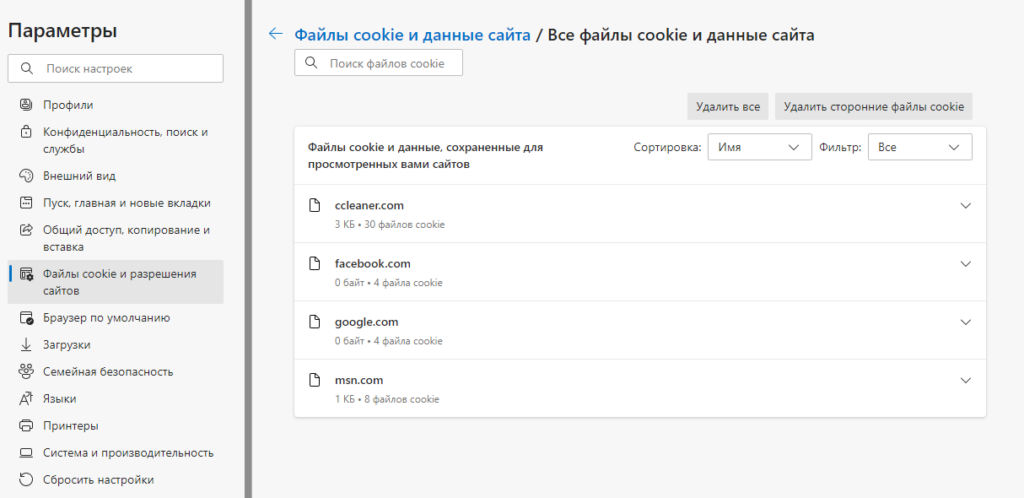Screen dimensions: 1024x498
Task: Click the Загрузки download arrow icon
Action: [x=27, y=345]
